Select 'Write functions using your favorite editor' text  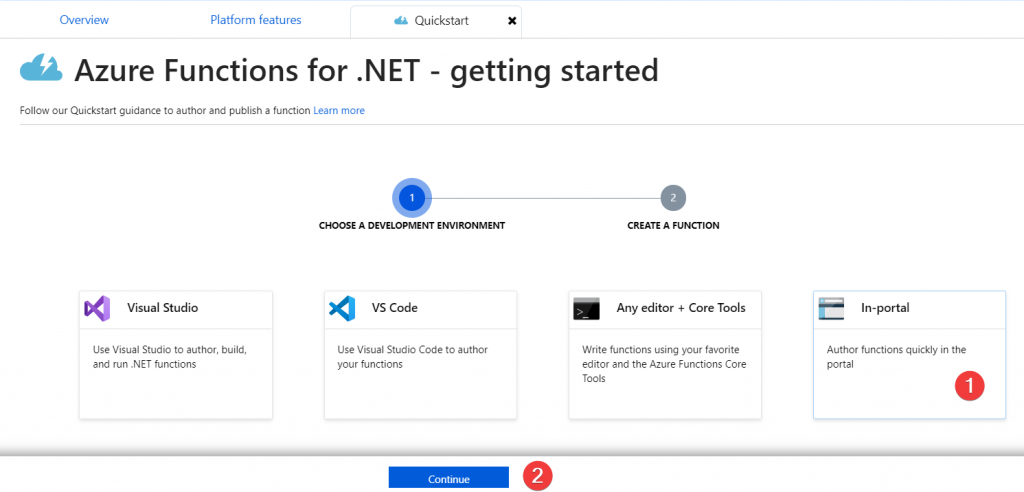664,364
